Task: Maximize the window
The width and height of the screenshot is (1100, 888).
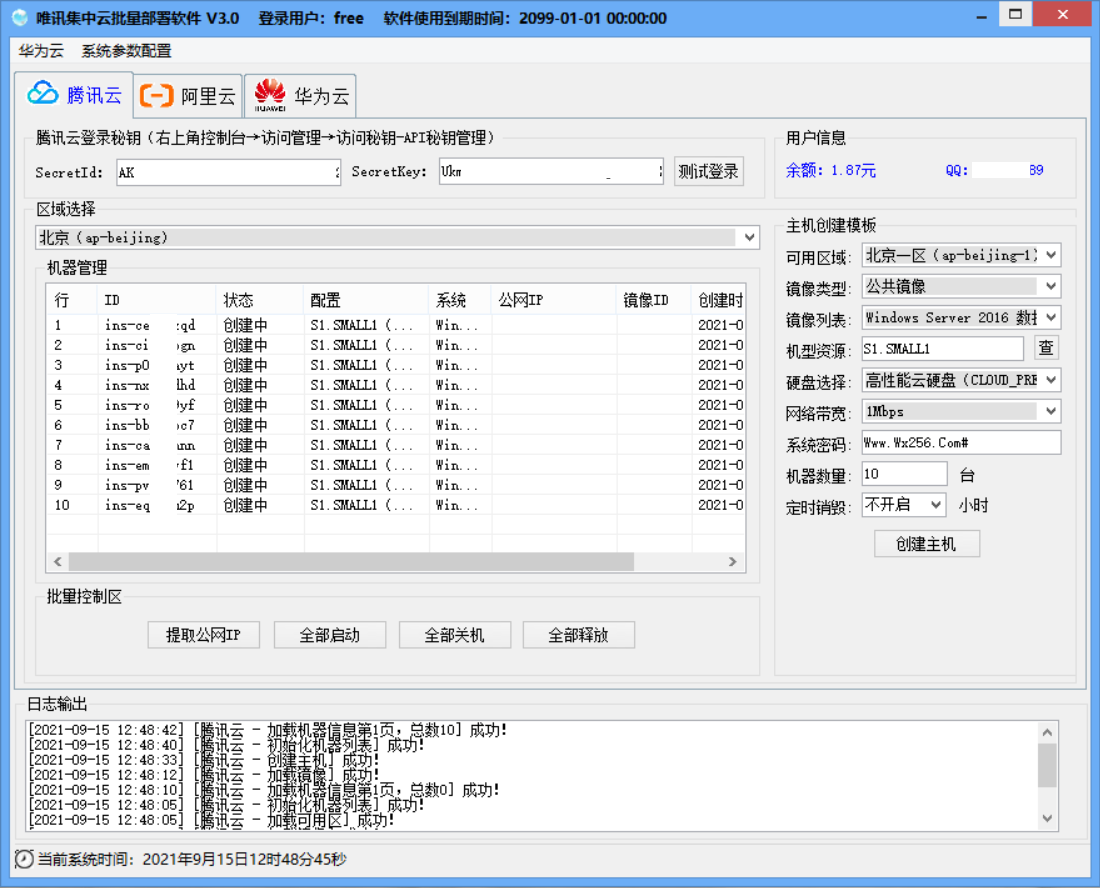Action: tap(1014, 15)
